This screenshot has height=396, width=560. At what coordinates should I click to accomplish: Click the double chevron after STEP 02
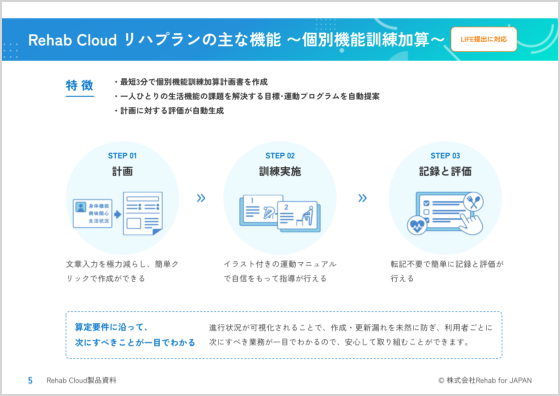pos(362,198)
